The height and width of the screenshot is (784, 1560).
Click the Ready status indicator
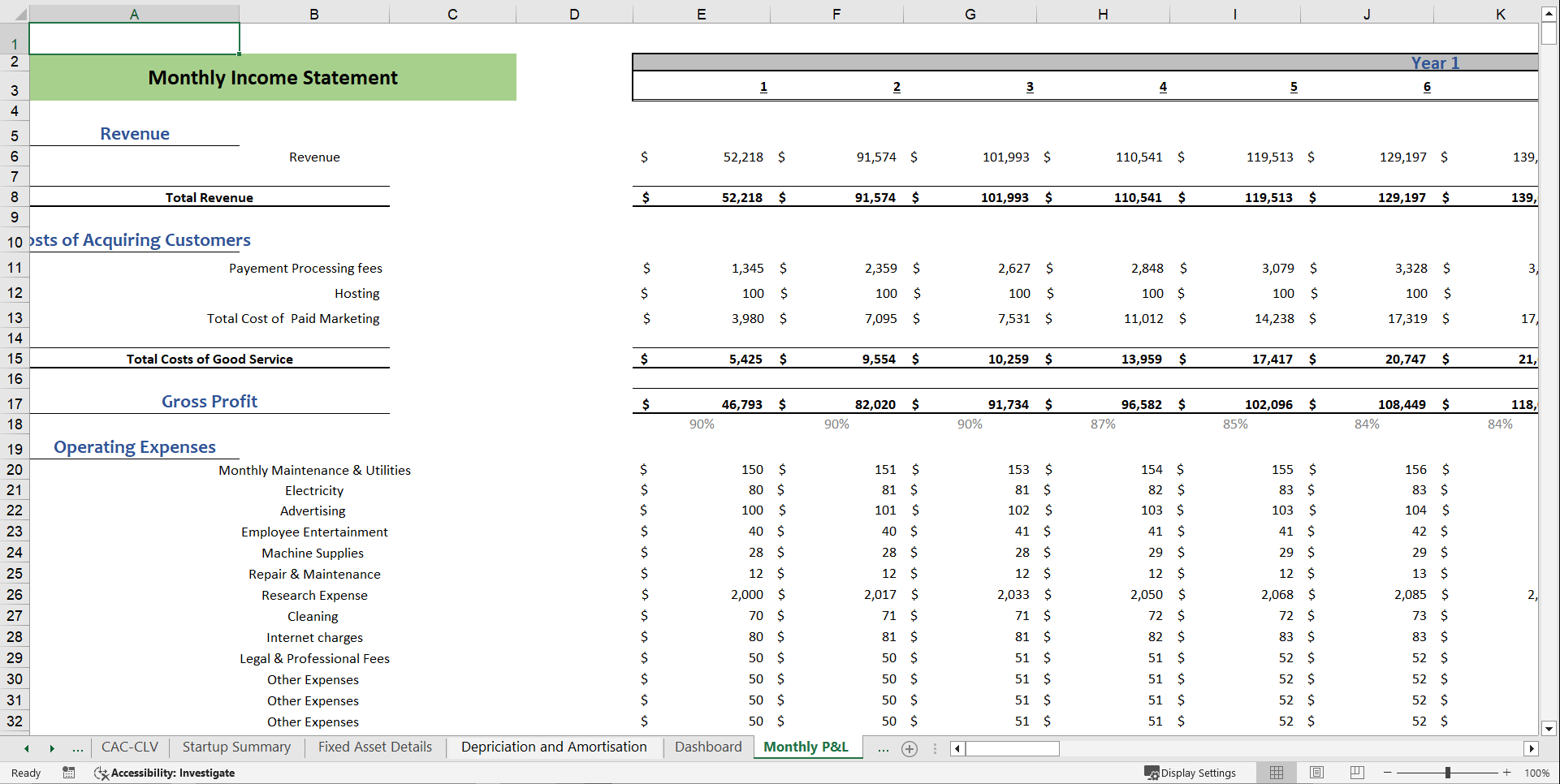point(26,773)
